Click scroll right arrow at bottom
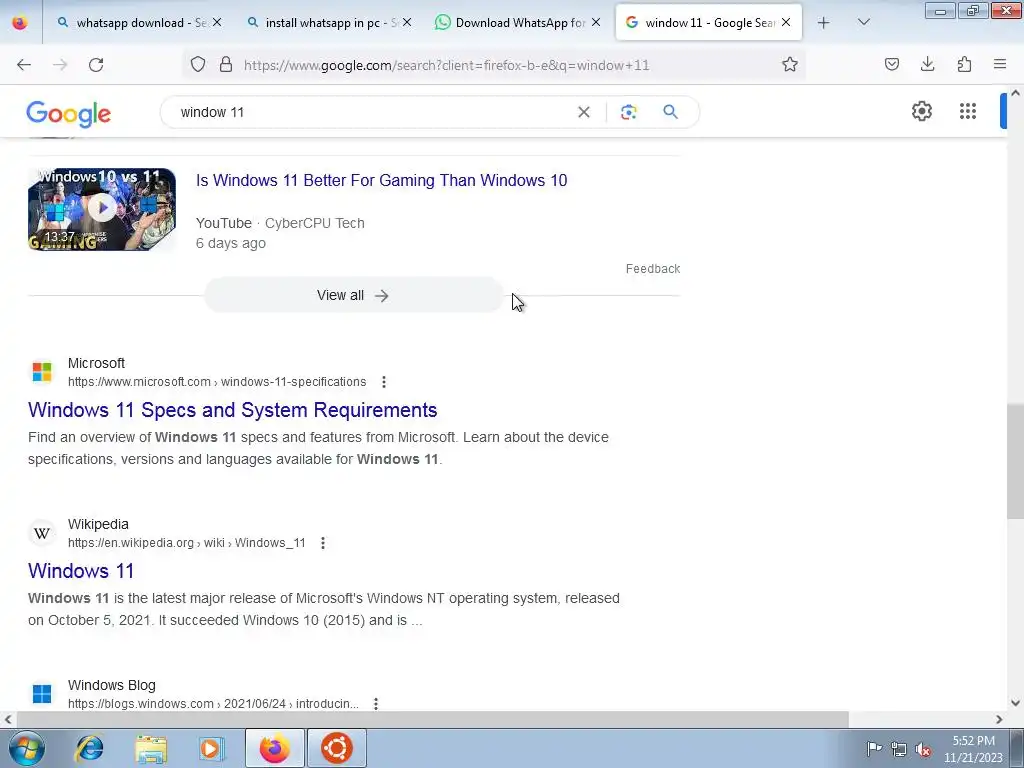 [x=999, y=720]
